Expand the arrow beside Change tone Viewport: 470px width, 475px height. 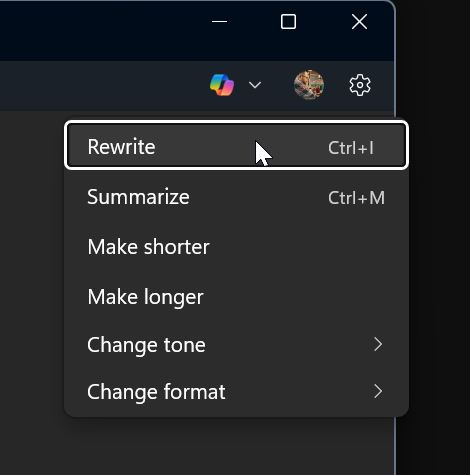pyautogui.click(x=378, y=344)
